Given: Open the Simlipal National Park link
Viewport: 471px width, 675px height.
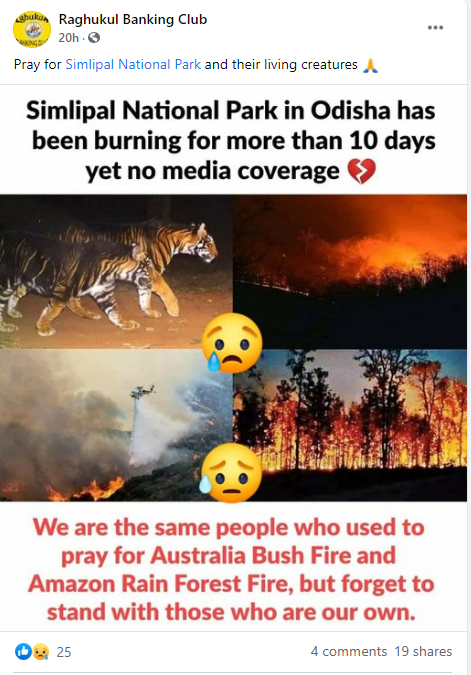Looking at the screenshot, I should click(133, 65).
